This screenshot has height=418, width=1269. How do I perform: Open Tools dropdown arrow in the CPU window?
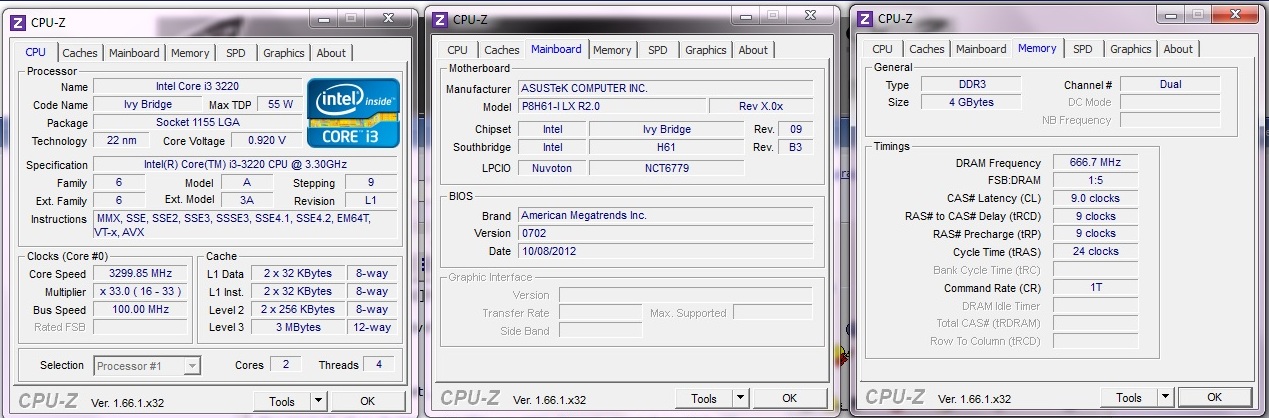point(319,401)
